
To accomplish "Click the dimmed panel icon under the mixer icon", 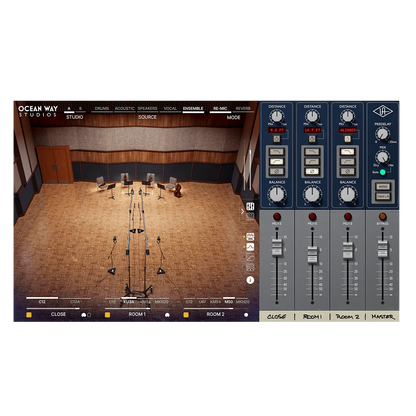I will click(x=250, y=216).
